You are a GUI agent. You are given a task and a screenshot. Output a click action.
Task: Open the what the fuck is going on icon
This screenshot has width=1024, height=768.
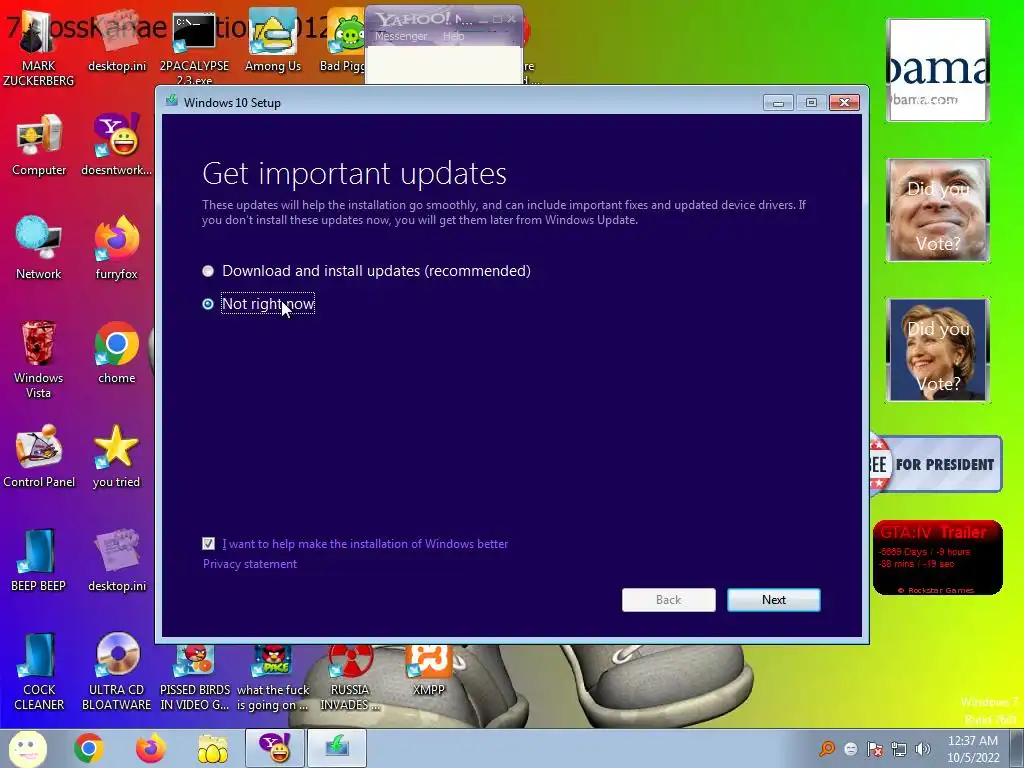click(273, 678)
